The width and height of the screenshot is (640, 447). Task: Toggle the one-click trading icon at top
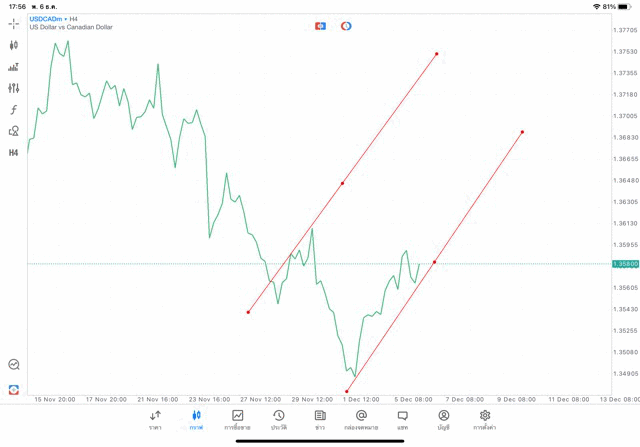click(x=320, y=25)
